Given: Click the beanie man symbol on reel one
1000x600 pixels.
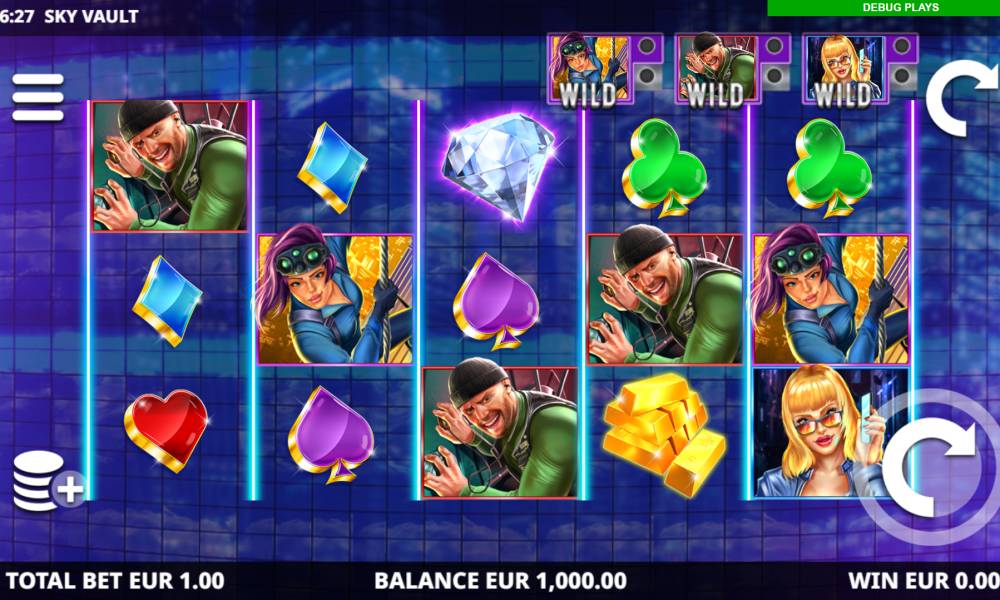Looking at the screenshot, I should pos(170,166).
